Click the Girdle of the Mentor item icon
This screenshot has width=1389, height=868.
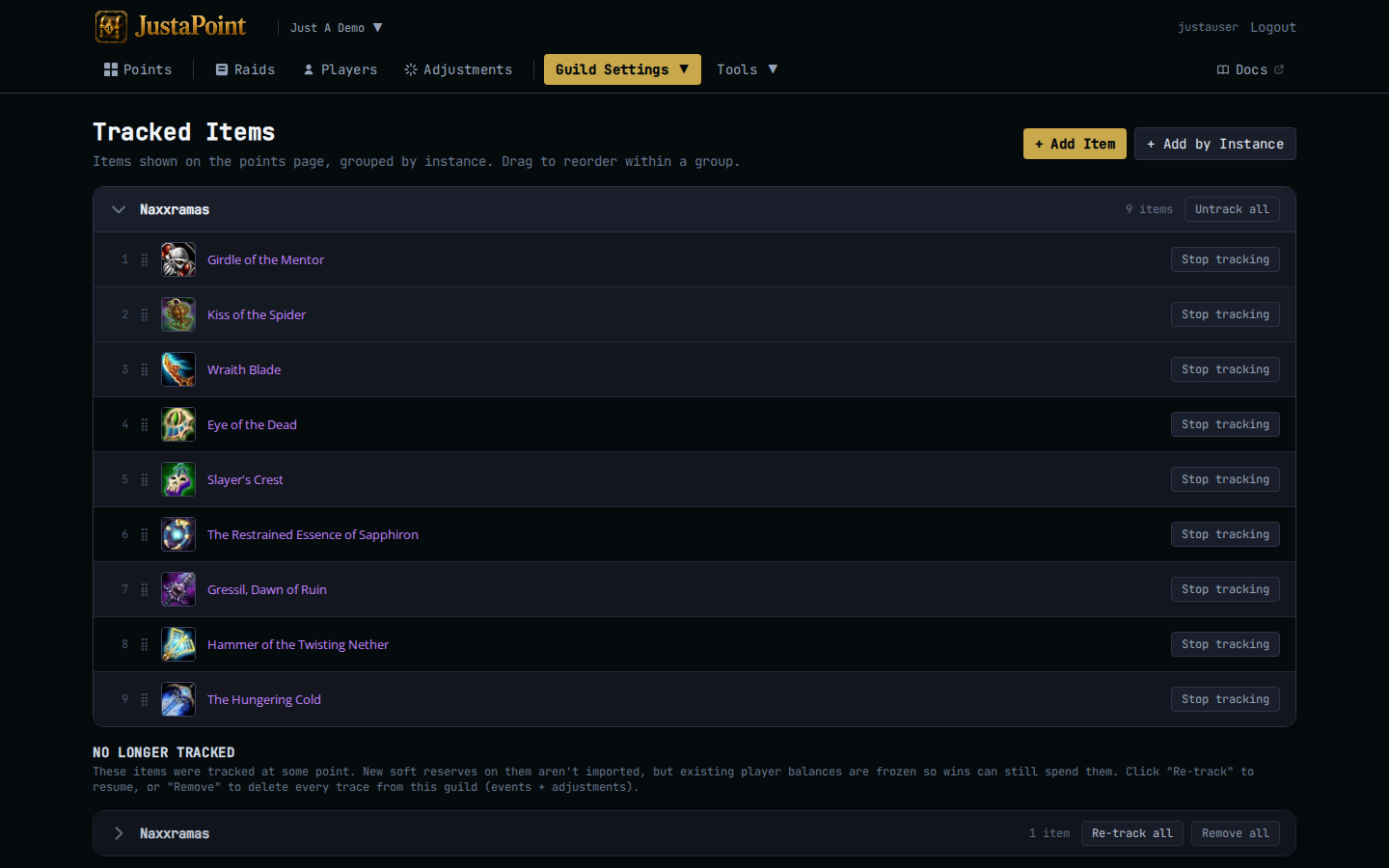(178, 259)
